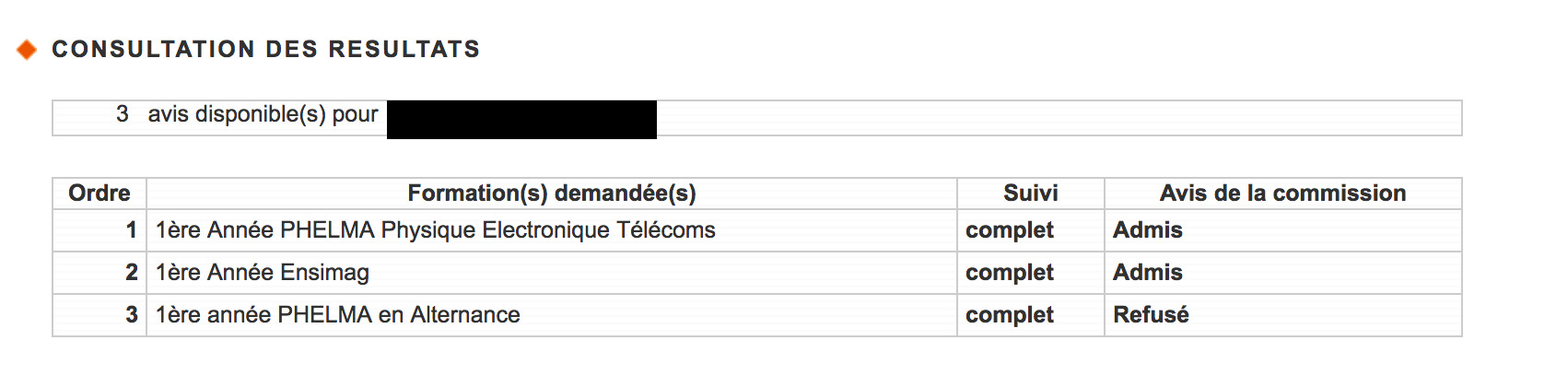
Task: Select order number 3 in the table
Action: coord(132,315)
